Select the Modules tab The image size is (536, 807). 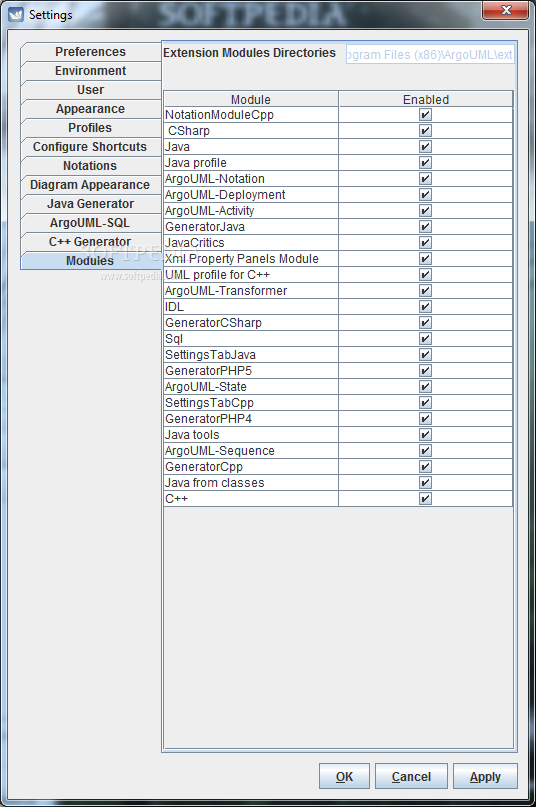pyautogui.click(x=91, y=261)
